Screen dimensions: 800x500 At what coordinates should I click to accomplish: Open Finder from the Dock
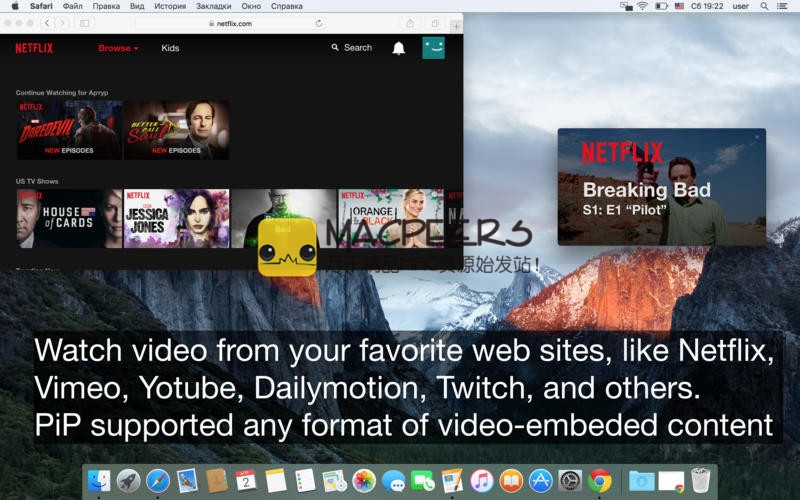click(x=99, y=481)
